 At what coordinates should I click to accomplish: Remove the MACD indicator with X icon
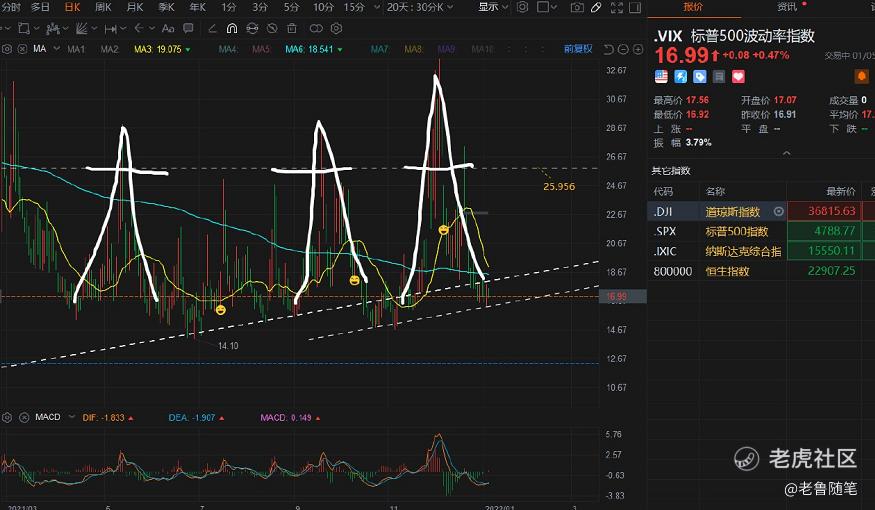(x=24, y=417)
